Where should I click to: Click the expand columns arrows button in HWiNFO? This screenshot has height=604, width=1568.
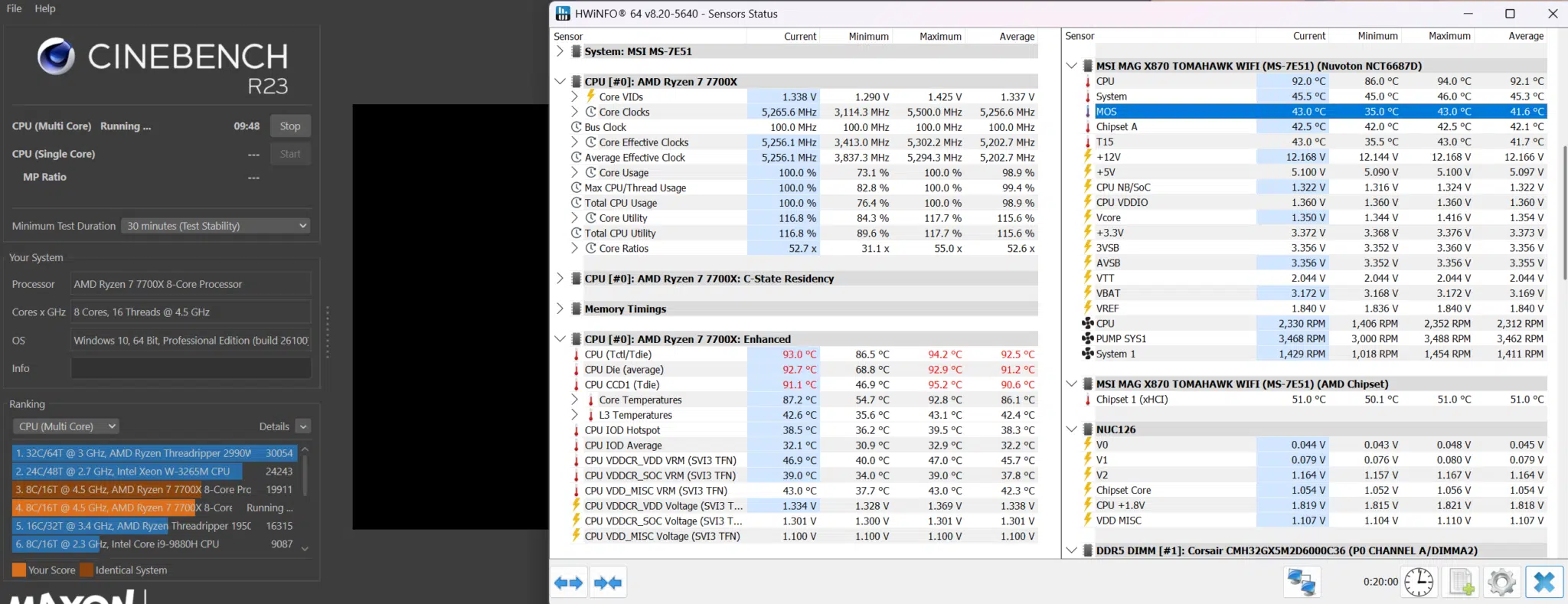click(569, 583)
